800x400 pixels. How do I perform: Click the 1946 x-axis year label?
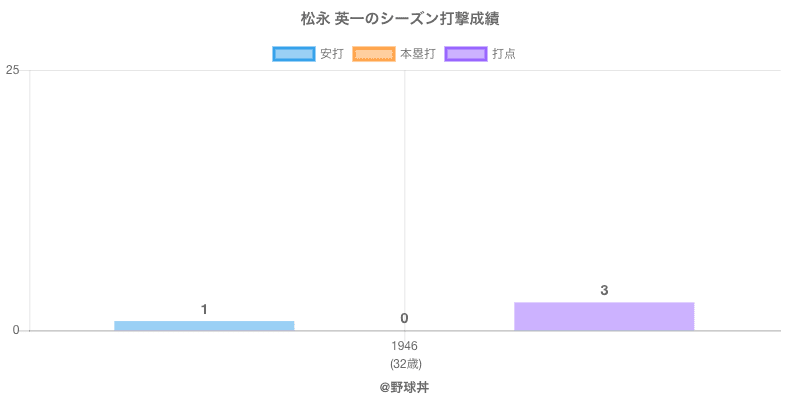(x=405, y=346)
